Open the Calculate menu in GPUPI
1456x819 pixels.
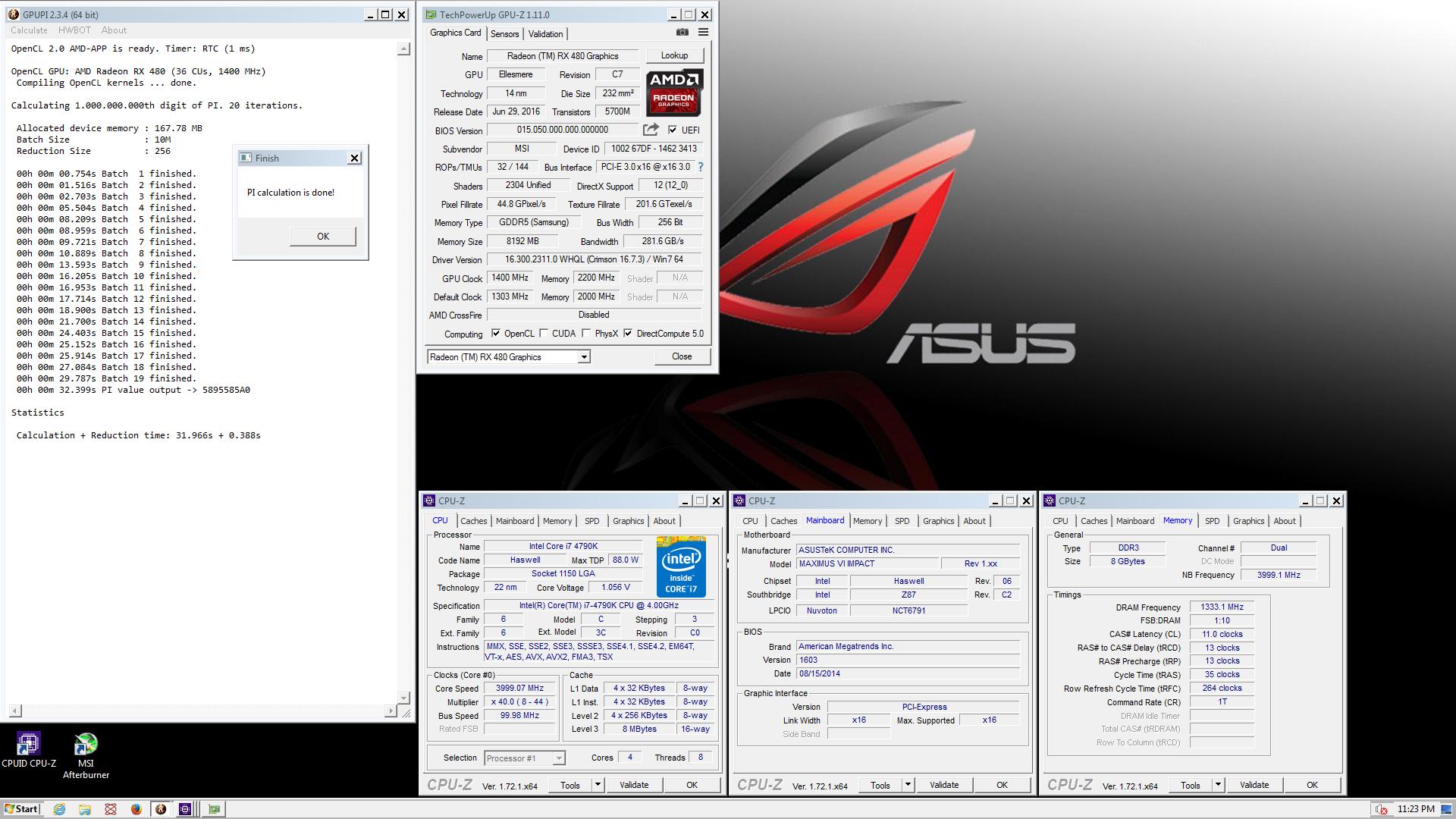pos(29,30)
